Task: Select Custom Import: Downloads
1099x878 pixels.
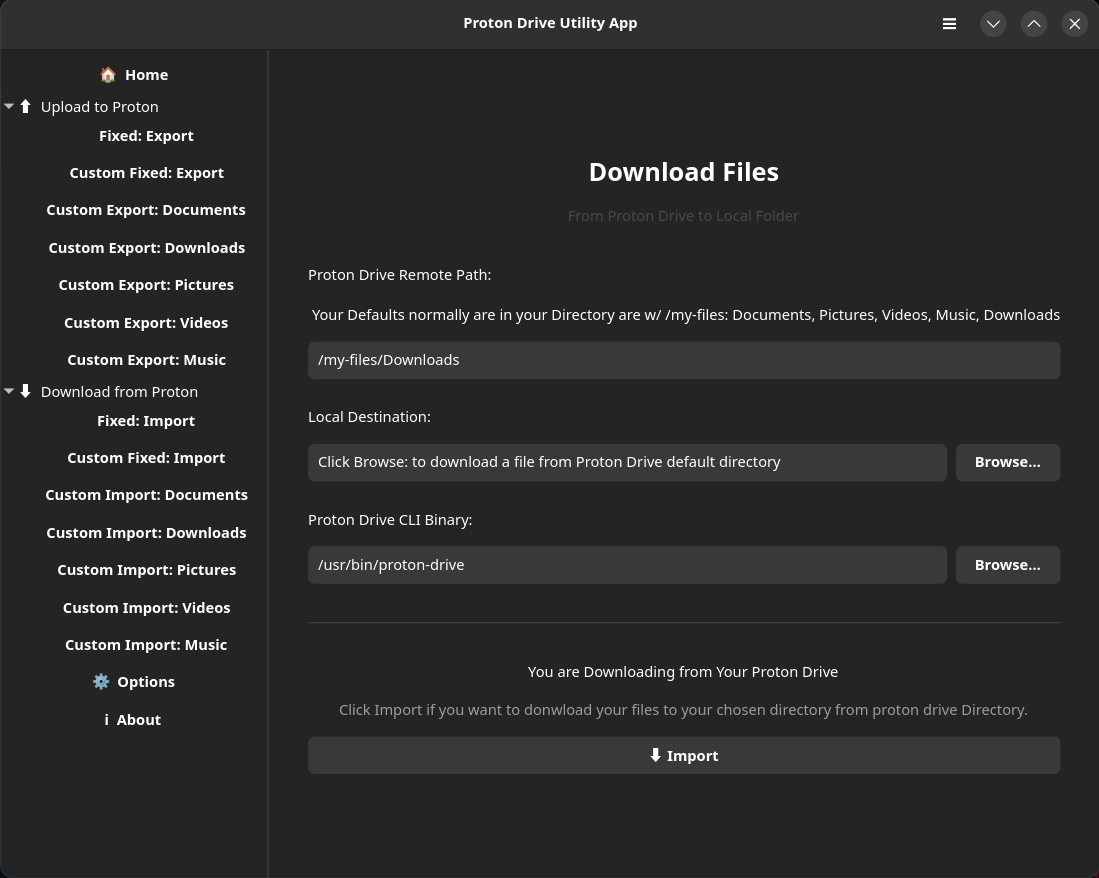Action: pyautogui.click(x=146, y=533)
